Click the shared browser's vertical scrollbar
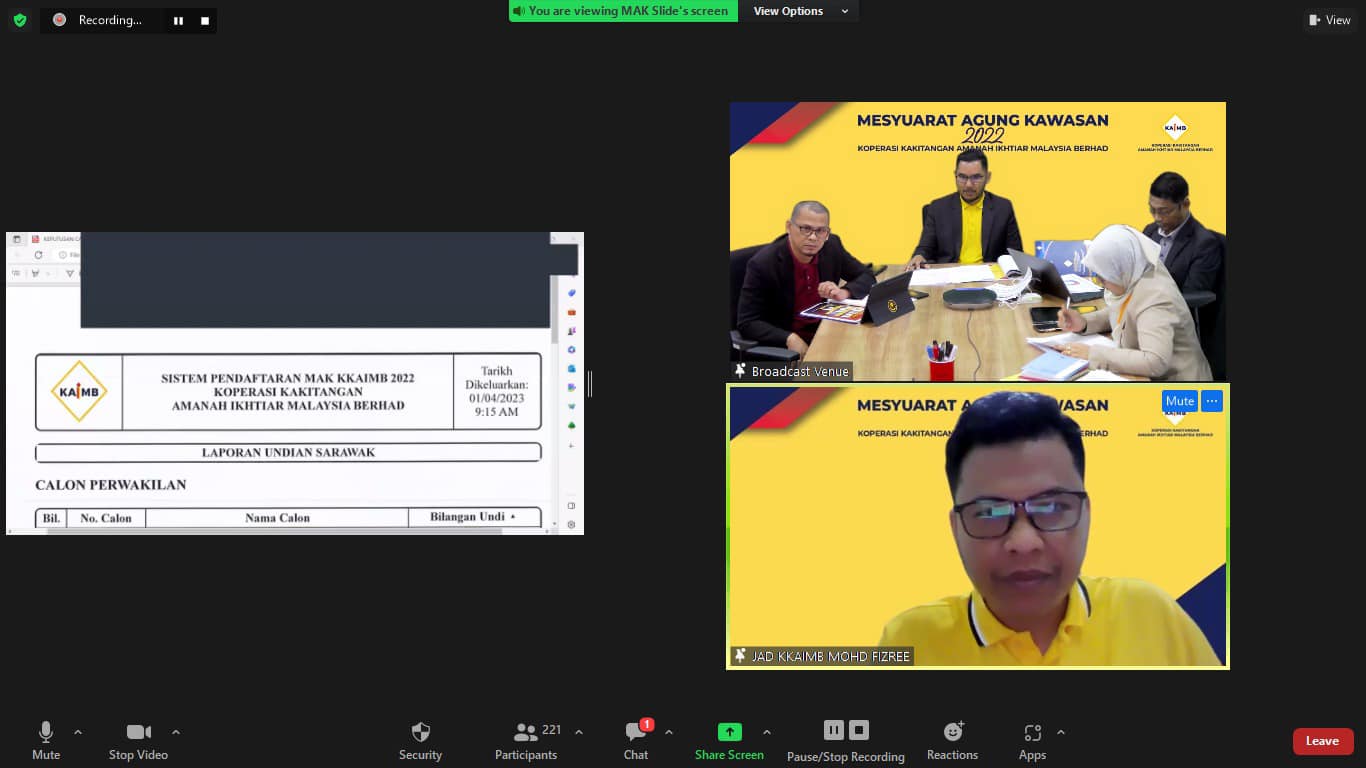 pyautogui.click(x=555, y=311)
